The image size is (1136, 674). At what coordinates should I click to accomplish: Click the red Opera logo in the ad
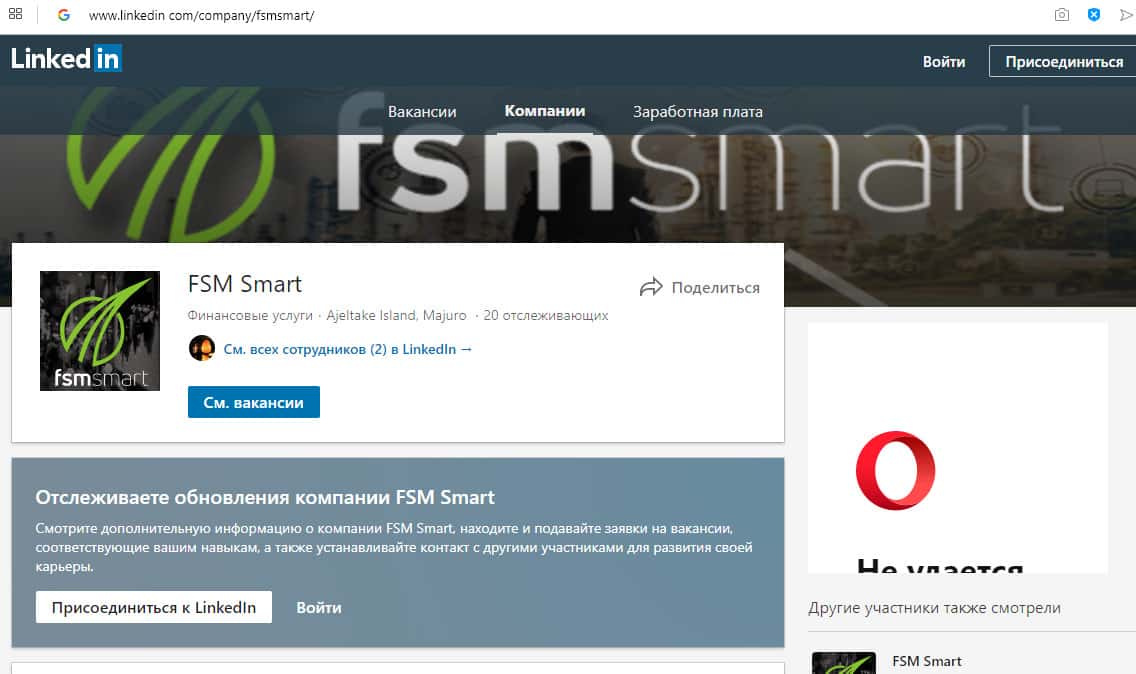[895, 470]
